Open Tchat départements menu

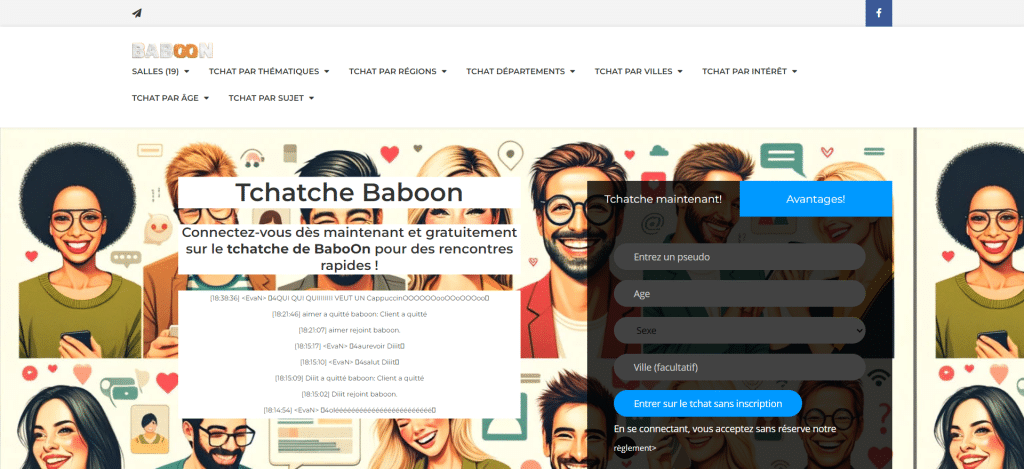(x=520, y=71)
